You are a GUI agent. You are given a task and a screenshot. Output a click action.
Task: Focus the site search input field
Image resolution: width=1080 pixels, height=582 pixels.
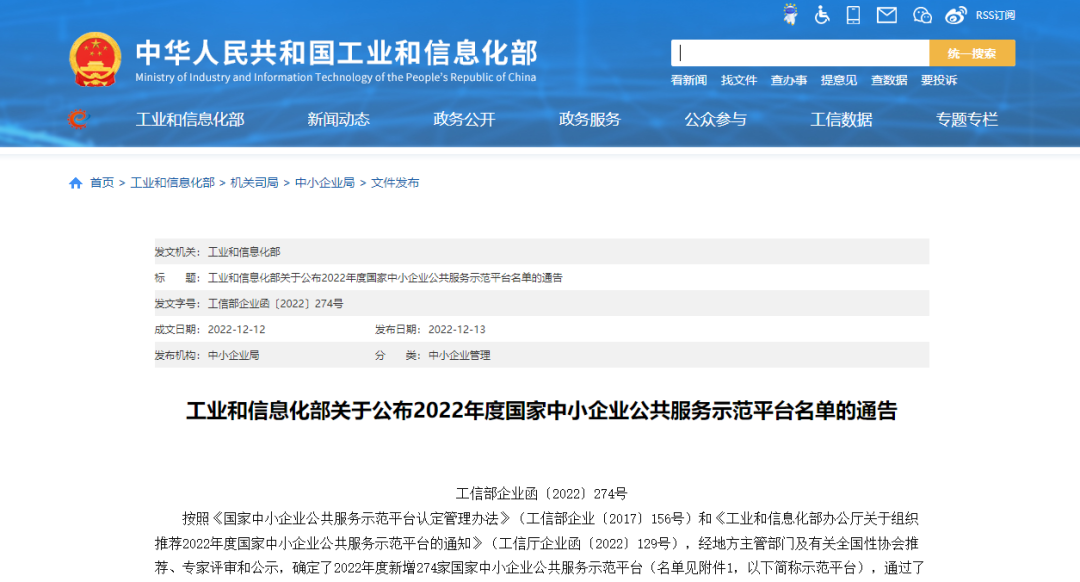click(x=800, y=53)
